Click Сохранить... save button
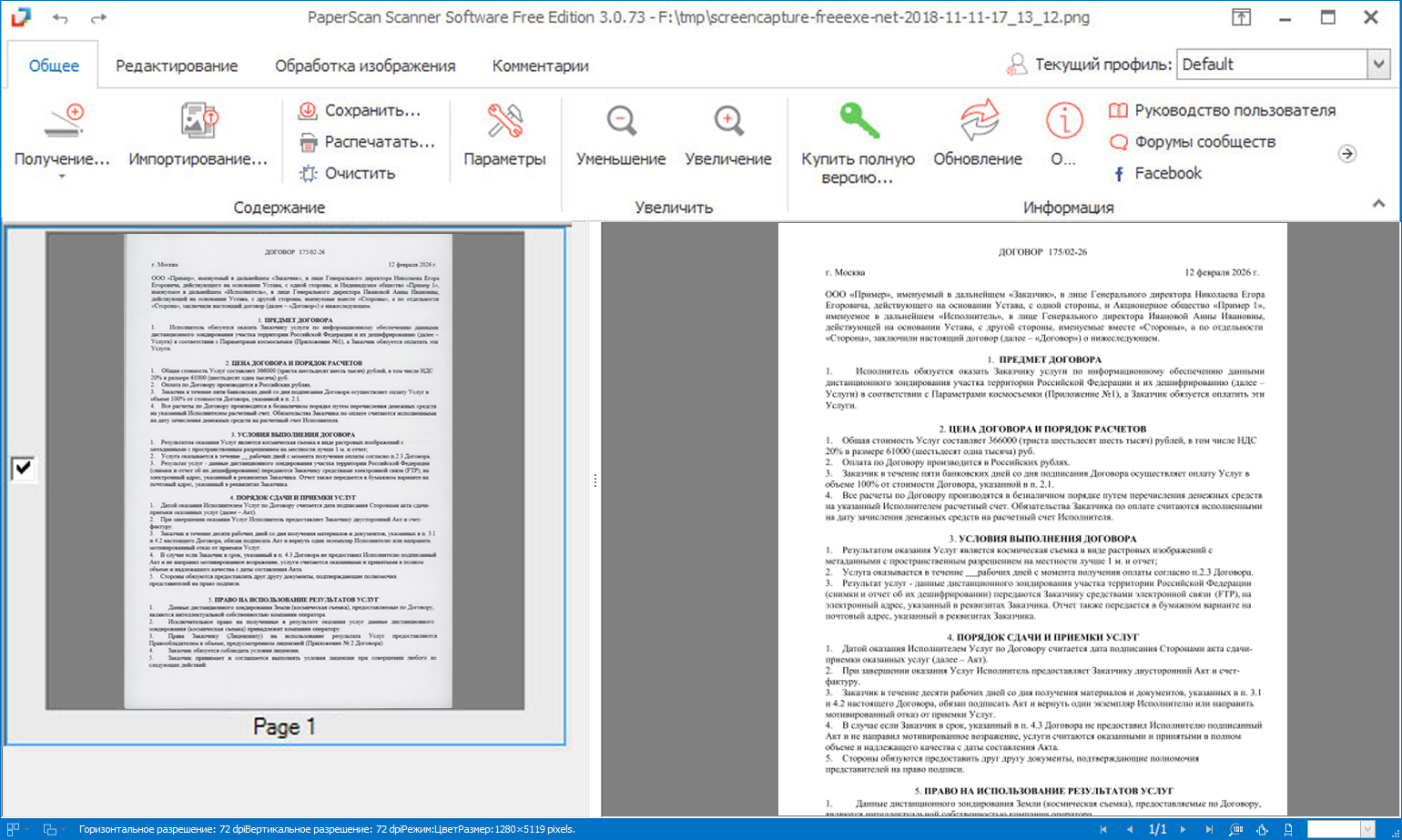Viewport: 1402px width, 840px height. [361, 111]
